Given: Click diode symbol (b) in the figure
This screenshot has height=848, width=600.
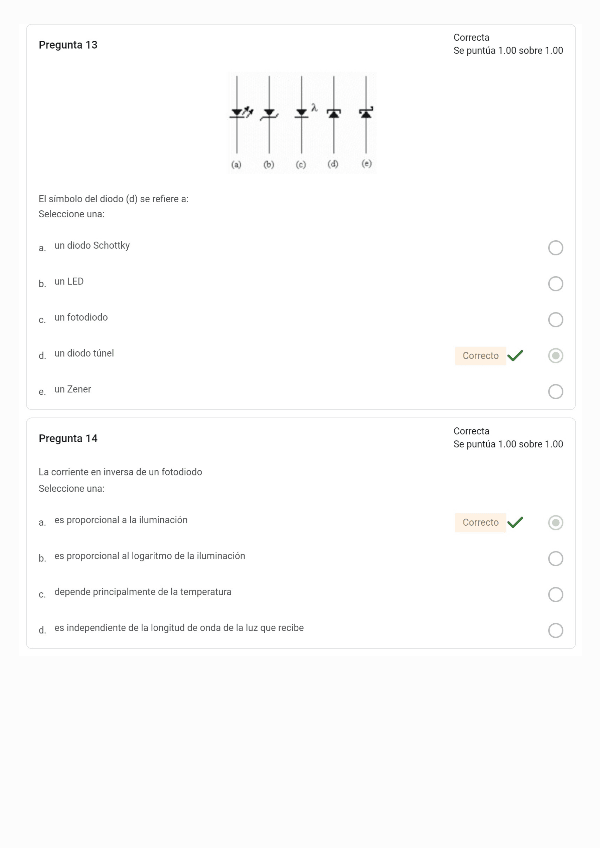Looking at the screenshot, I should click(x=268, y=113).
